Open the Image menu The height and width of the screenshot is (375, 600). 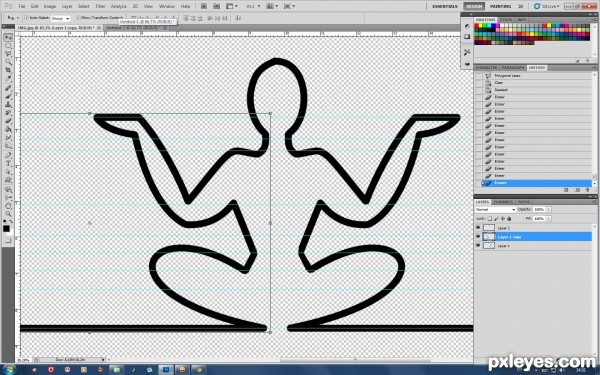(50, 7)
